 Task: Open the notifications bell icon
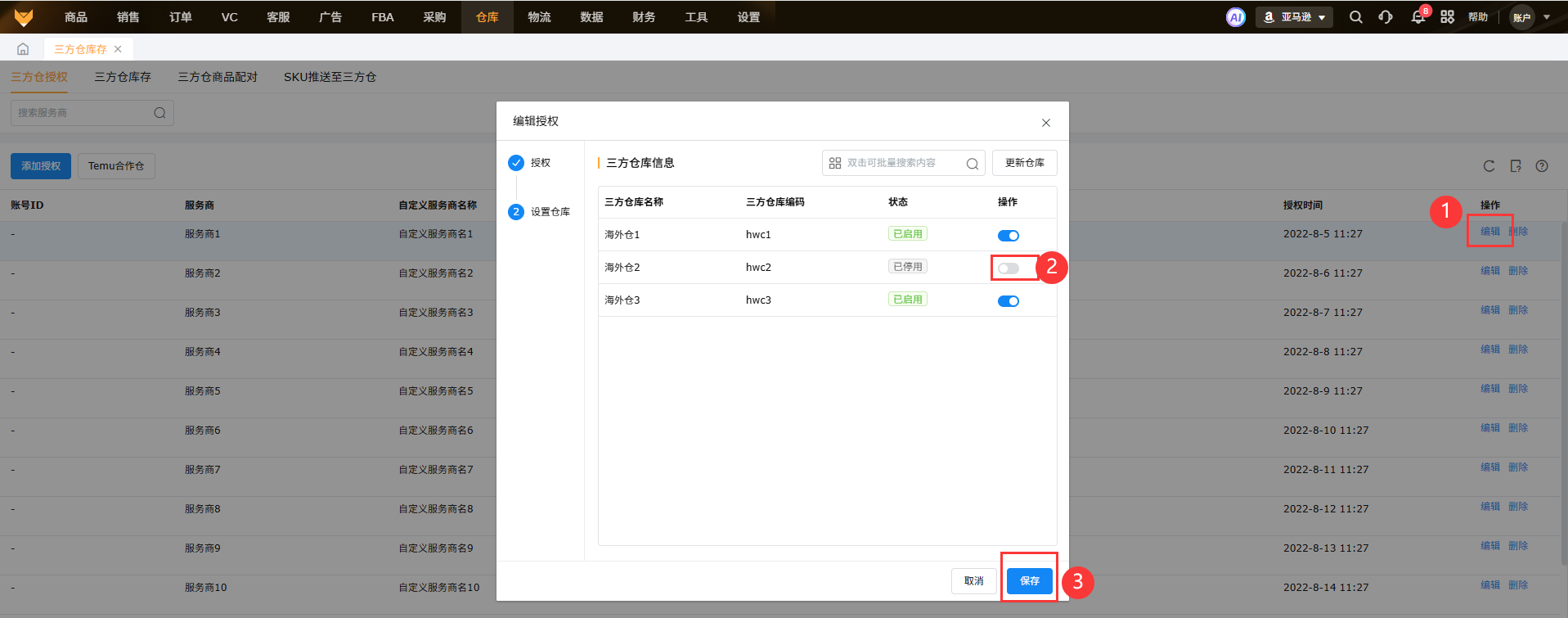click(1417, 17)
